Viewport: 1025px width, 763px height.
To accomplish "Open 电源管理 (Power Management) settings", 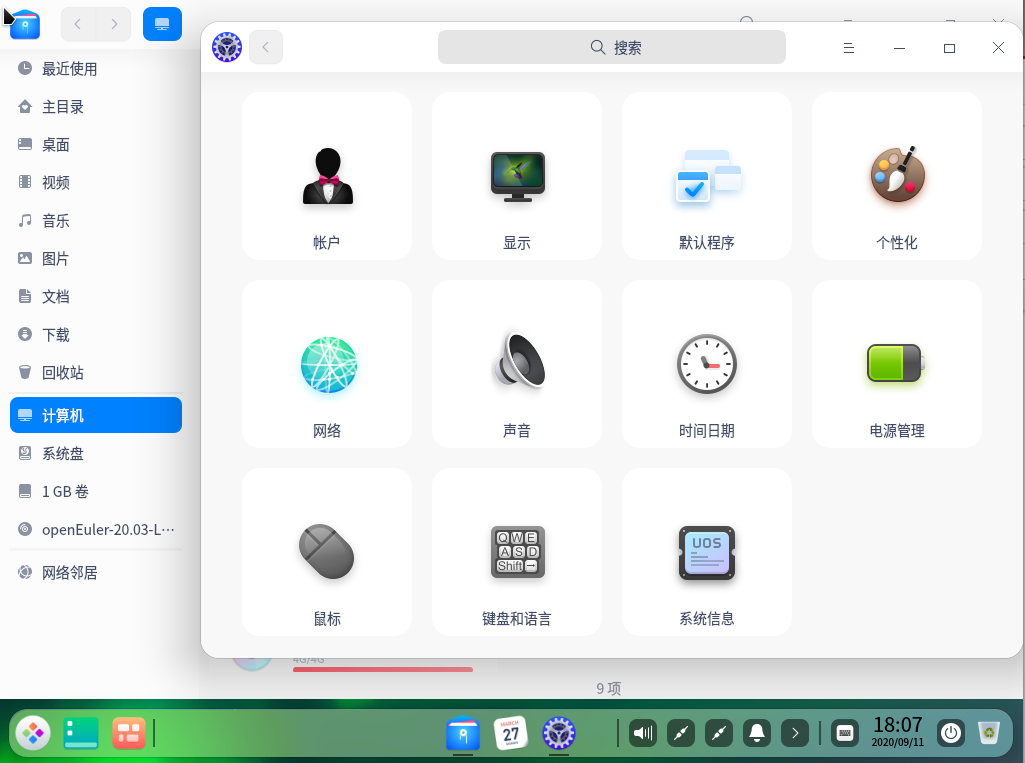I will click(x=897, y=364).
